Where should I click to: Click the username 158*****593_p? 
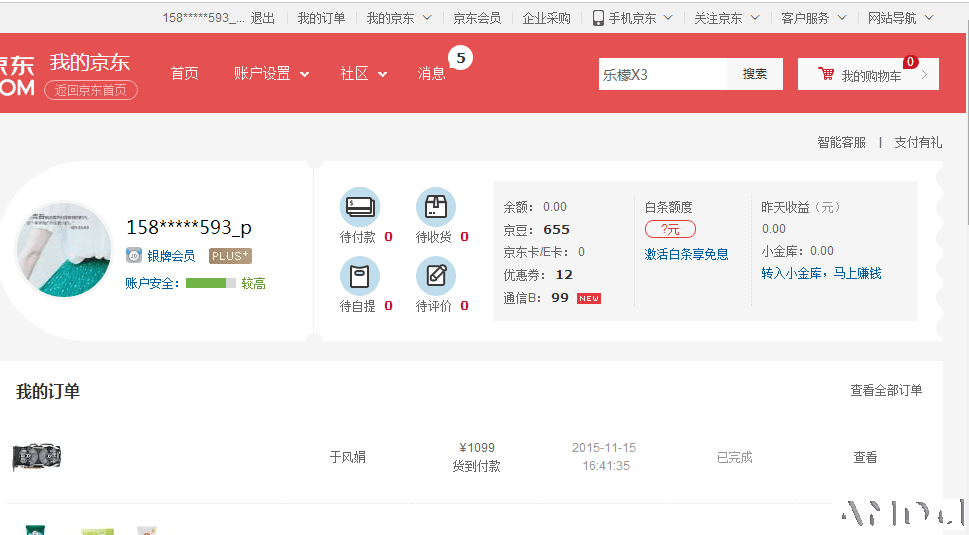189,227
